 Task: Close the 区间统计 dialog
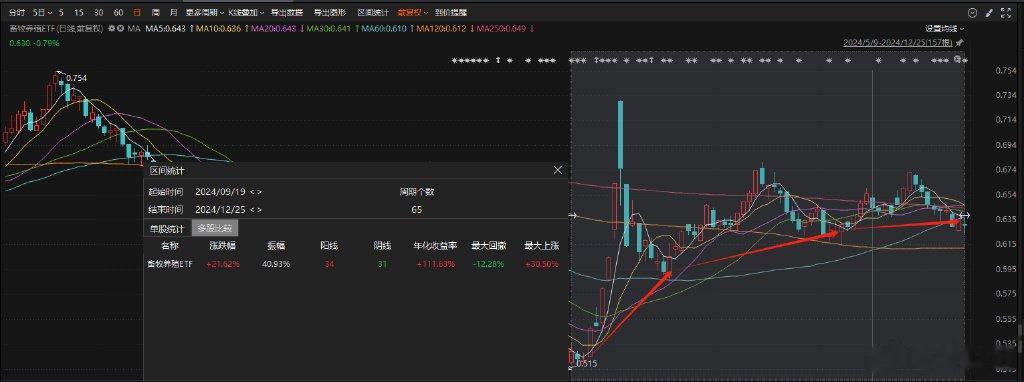(558, 170)
